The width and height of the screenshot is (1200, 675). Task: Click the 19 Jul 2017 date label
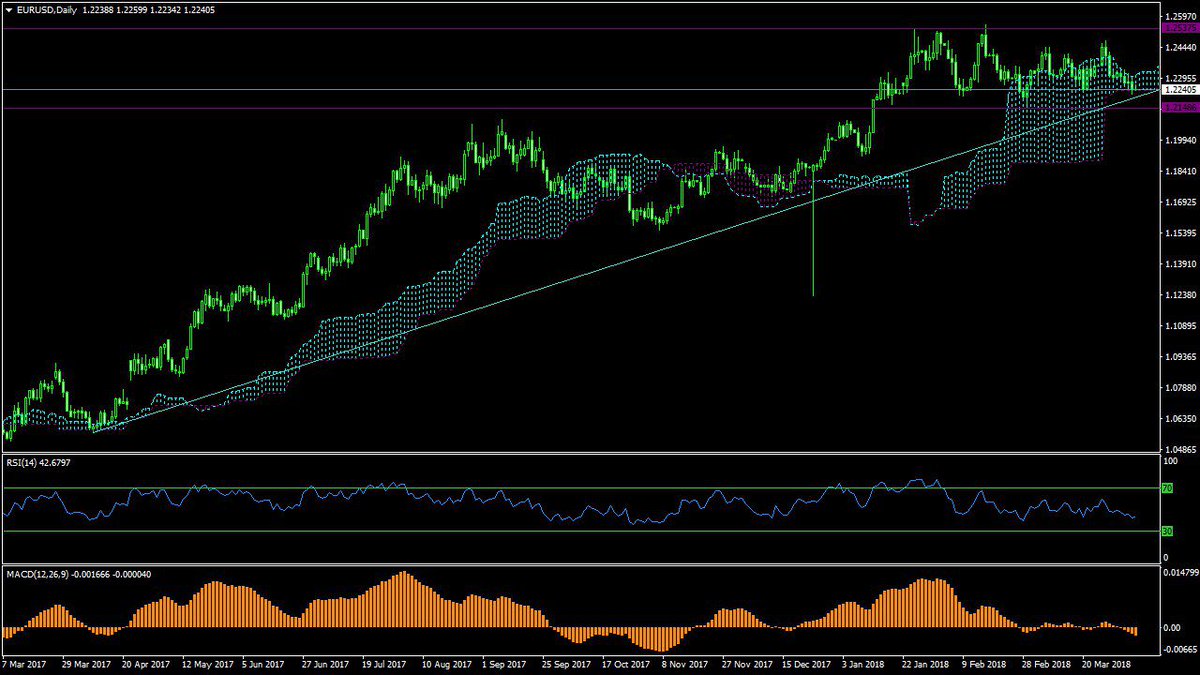point(385,663)
